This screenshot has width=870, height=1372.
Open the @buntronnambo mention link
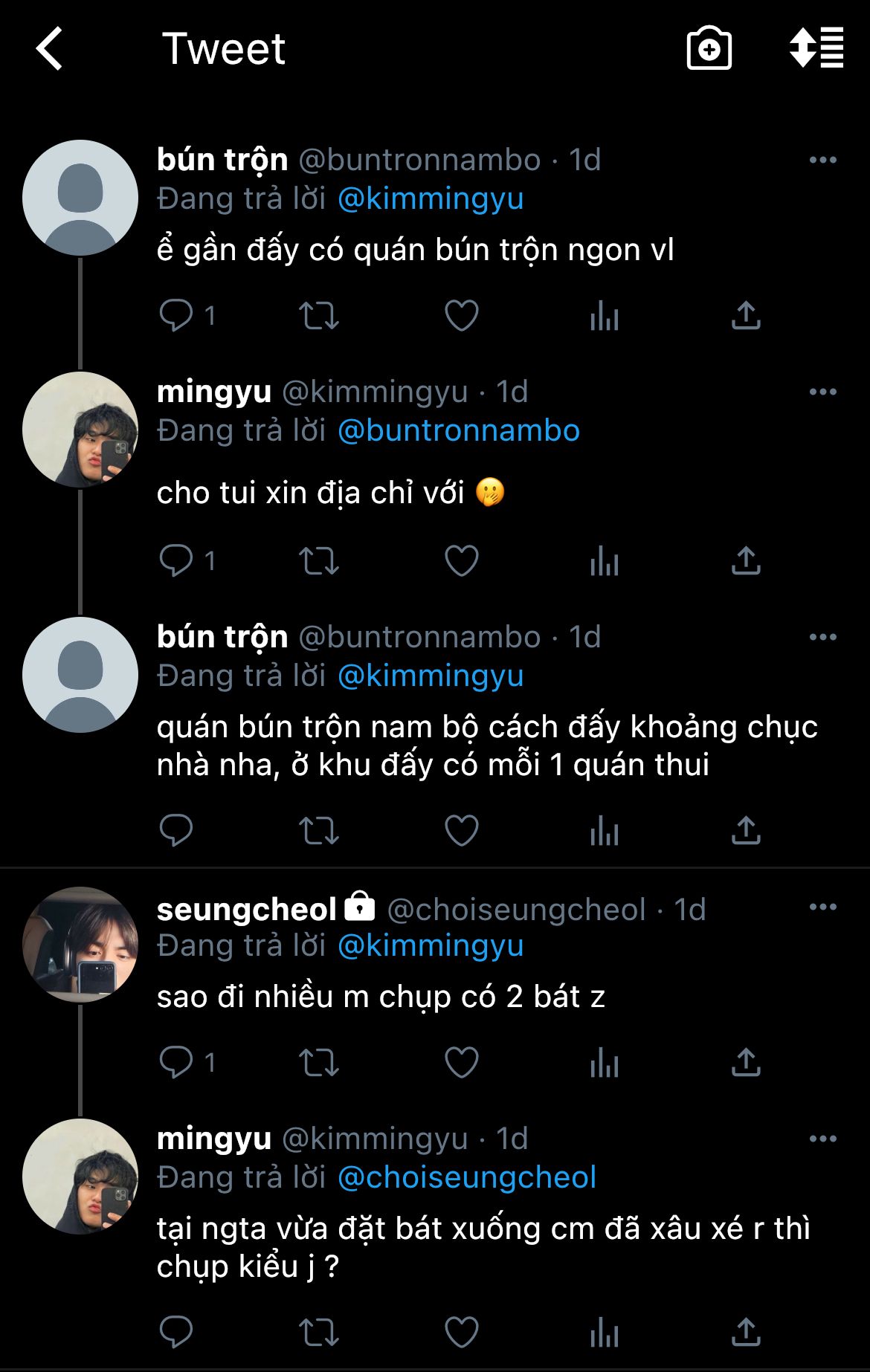point(458,431)
